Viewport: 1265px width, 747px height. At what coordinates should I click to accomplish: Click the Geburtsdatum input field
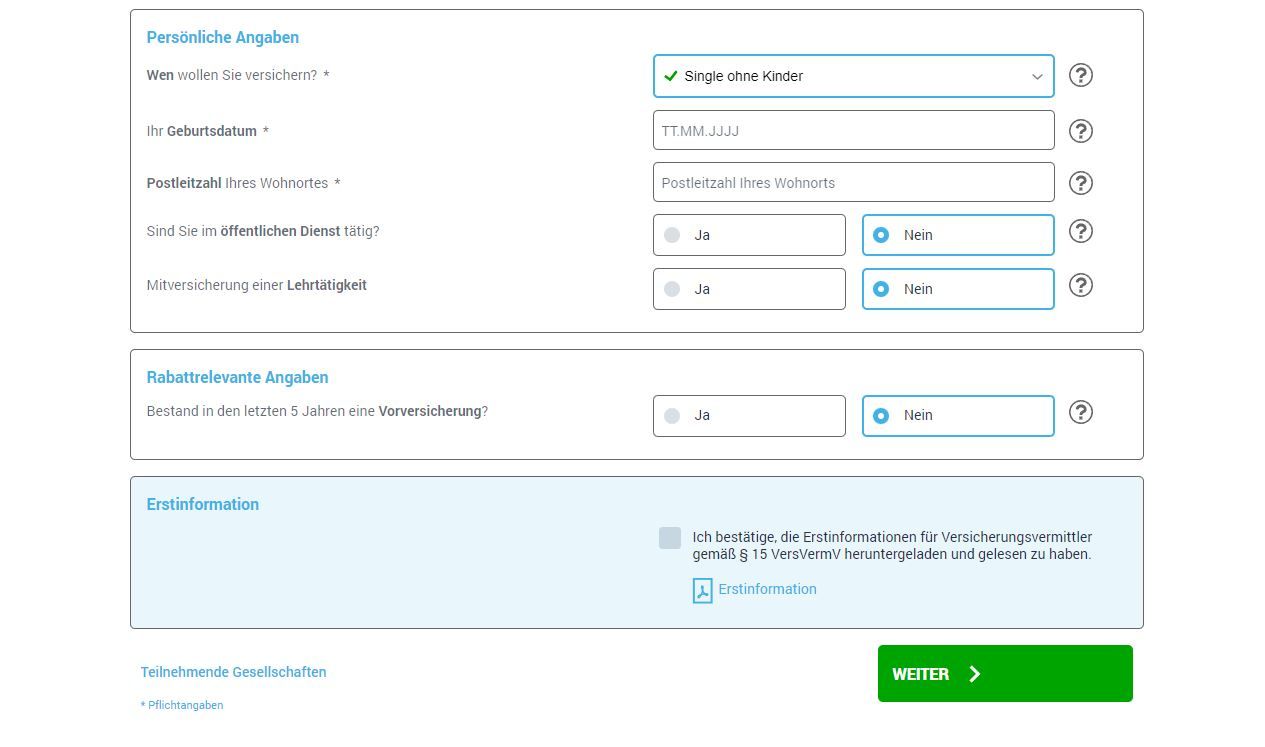click(853, 130)
